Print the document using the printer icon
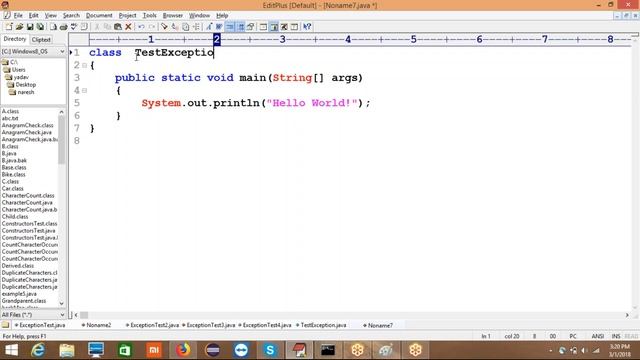The height and width of the screenshot is (360, 640). (x=63, y=27)
